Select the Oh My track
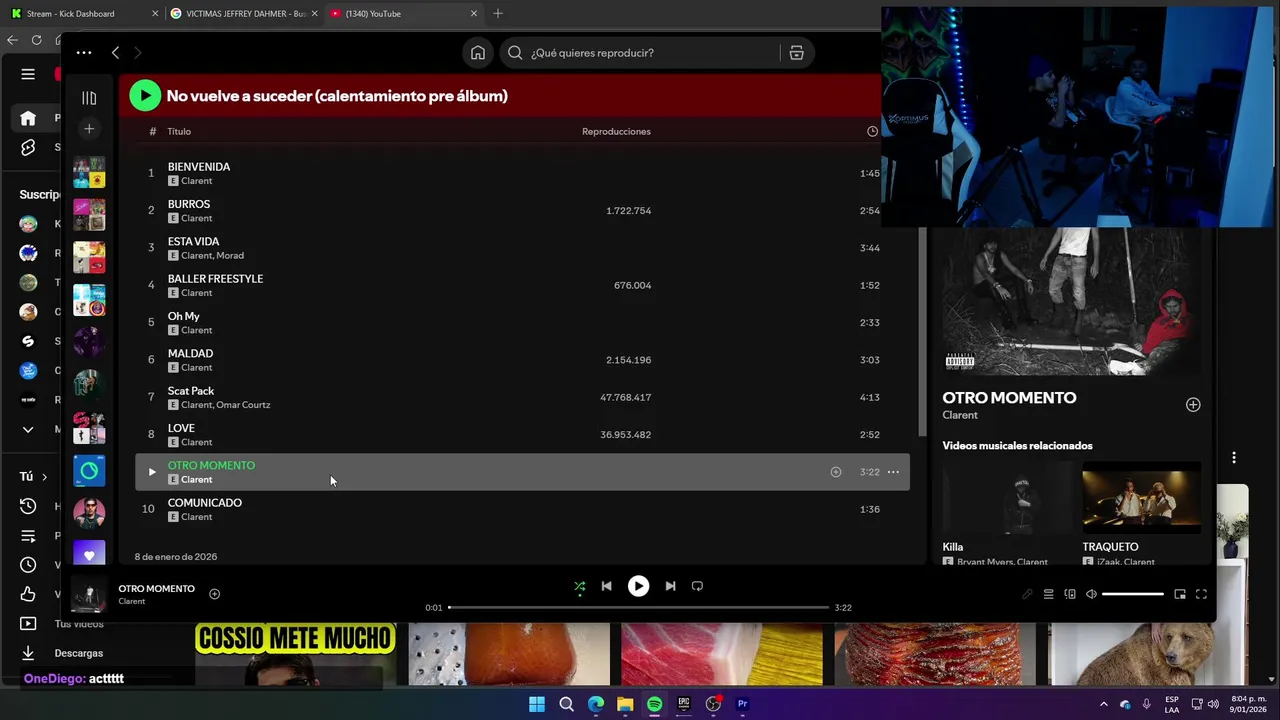Screen dimensions: 1280x720 522,322
